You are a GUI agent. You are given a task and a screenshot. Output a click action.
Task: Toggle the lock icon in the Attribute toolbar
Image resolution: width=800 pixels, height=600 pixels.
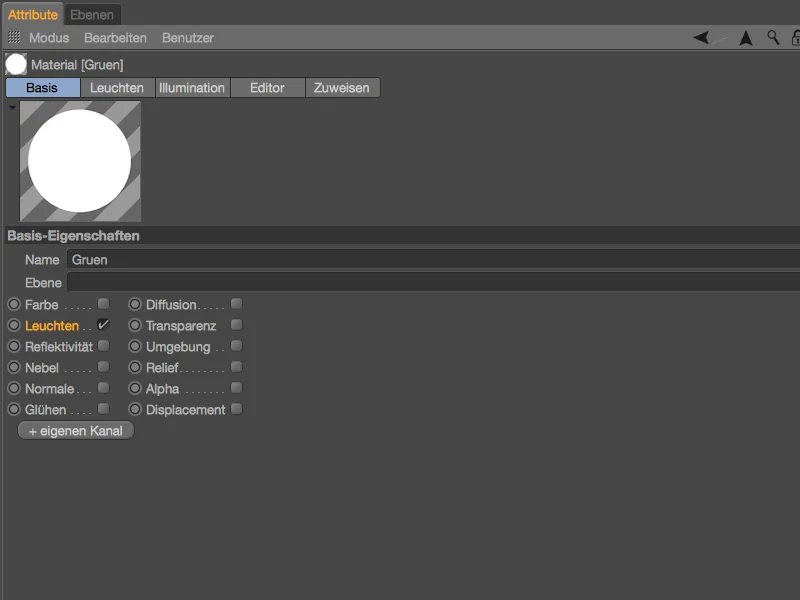tap(795, 37)
